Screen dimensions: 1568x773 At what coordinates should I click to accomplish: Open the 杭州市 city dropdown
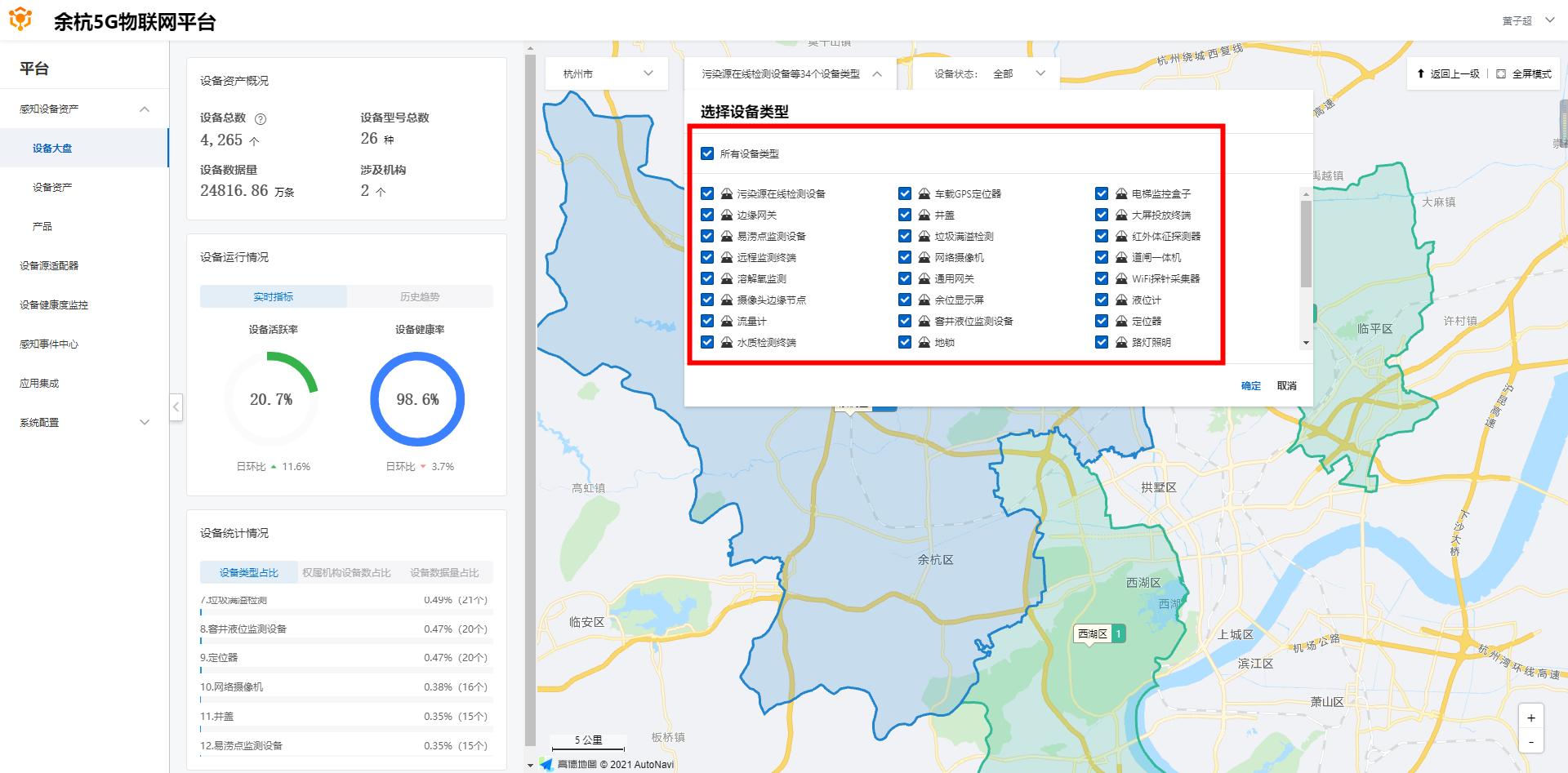click(x=606, y=73)
